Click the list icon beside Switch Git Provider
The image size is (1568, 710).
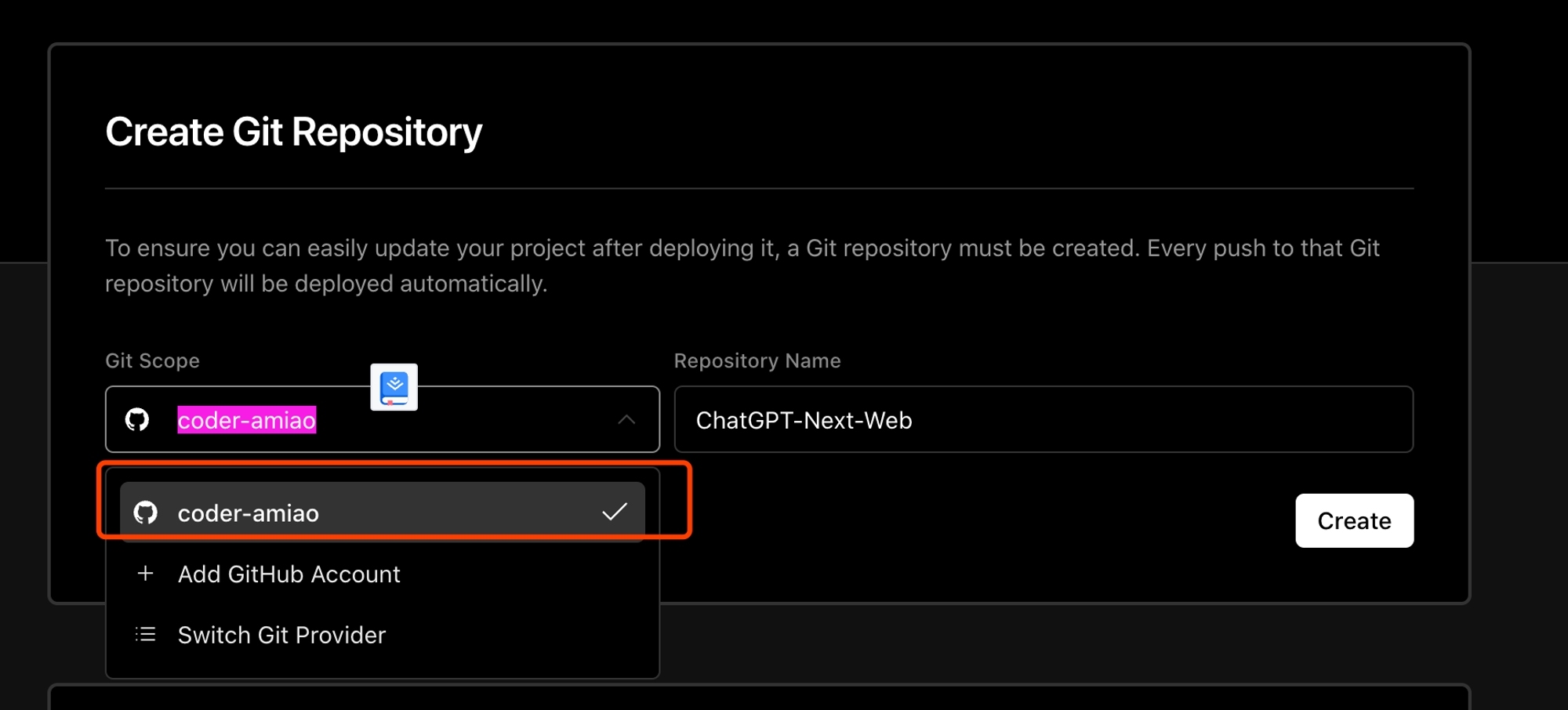pyautogui.click(x=145, y=634)
